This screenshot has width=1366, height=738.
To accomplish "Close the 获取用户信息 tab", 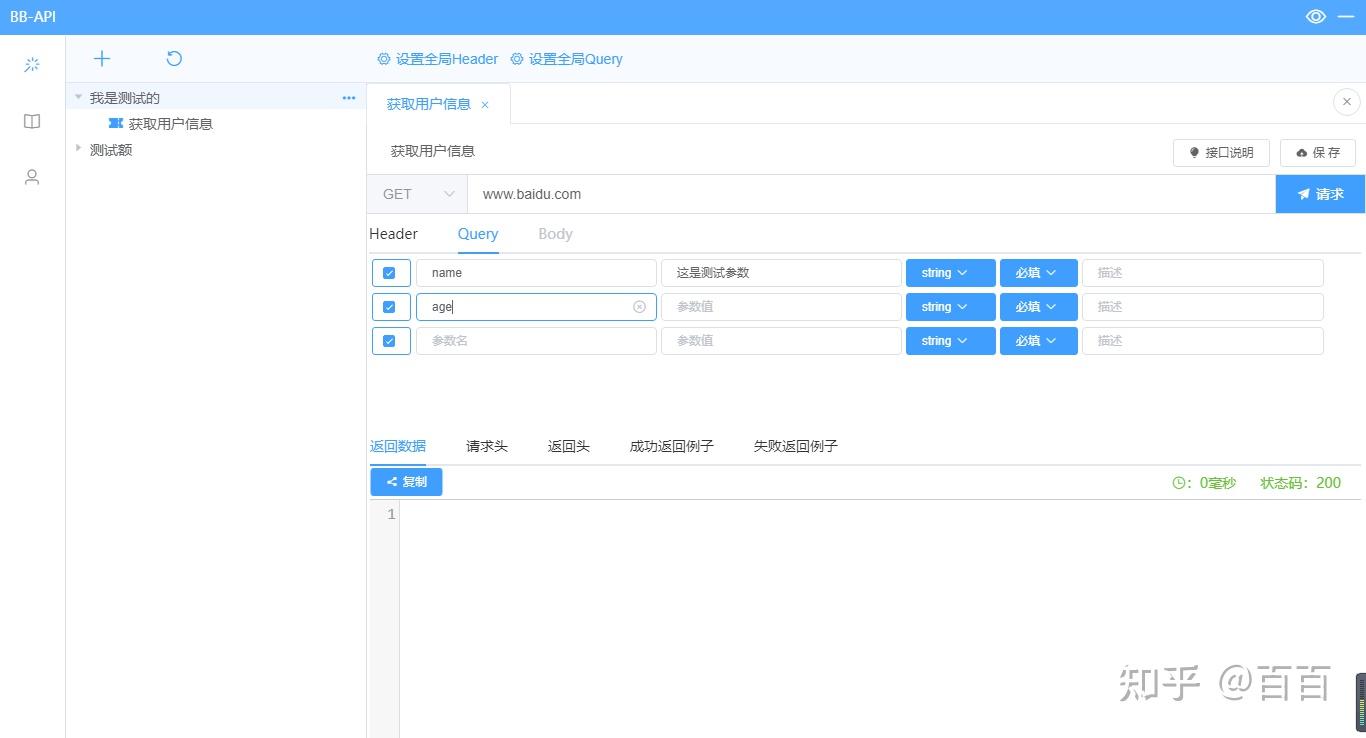I will point(485,105).
